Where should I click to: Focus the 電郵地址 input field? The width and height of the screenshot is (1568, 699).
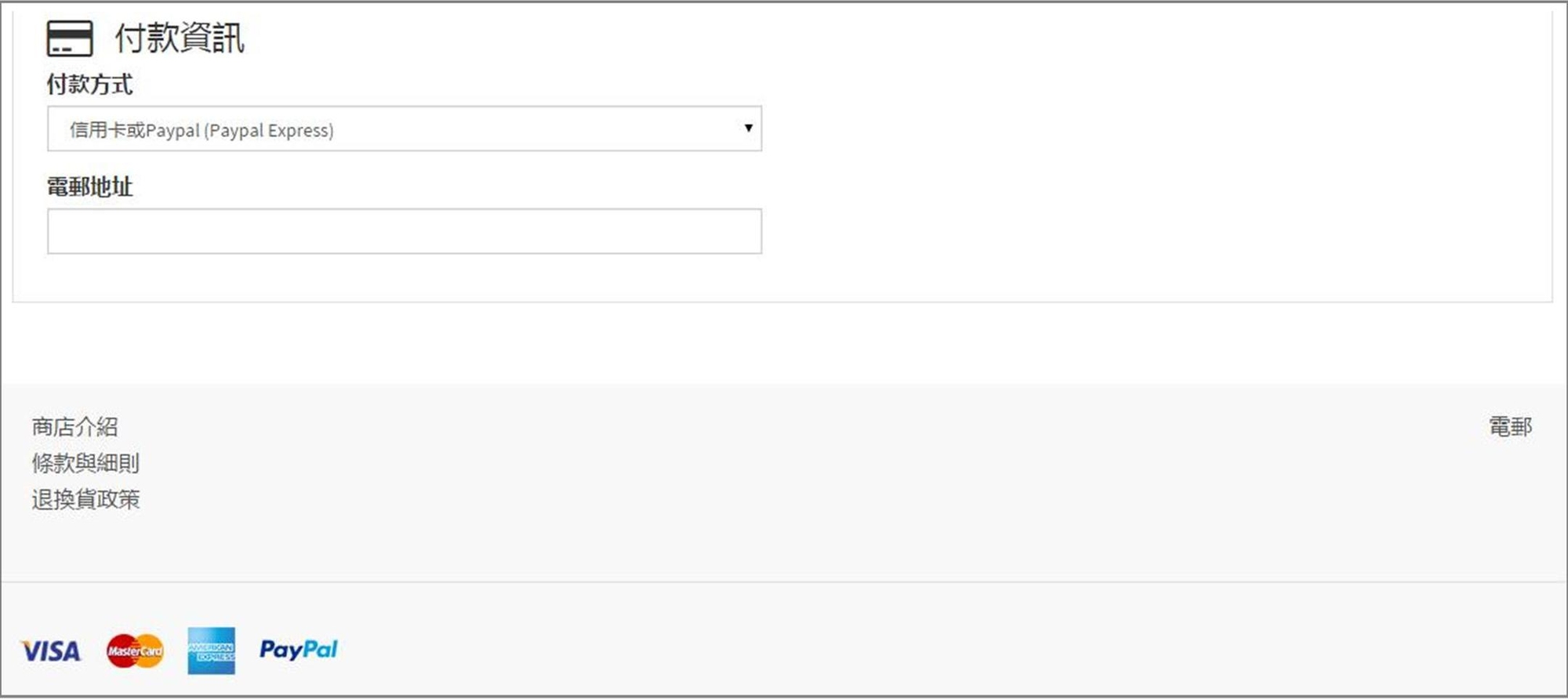(404, 231)
